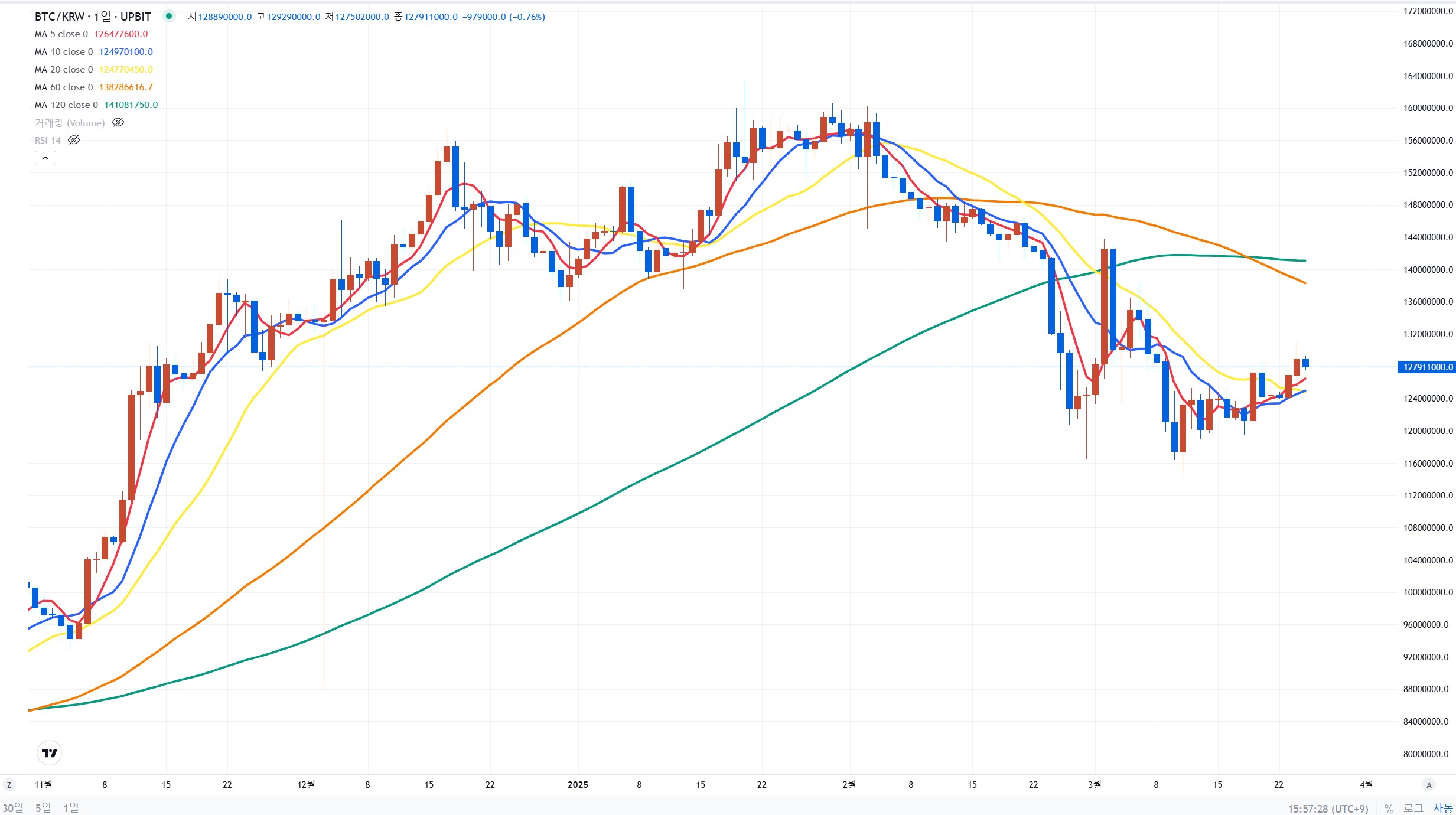Toggle percent scale mode
Viewport: 1456px width, 815px height.
(x=1389, y=809)
